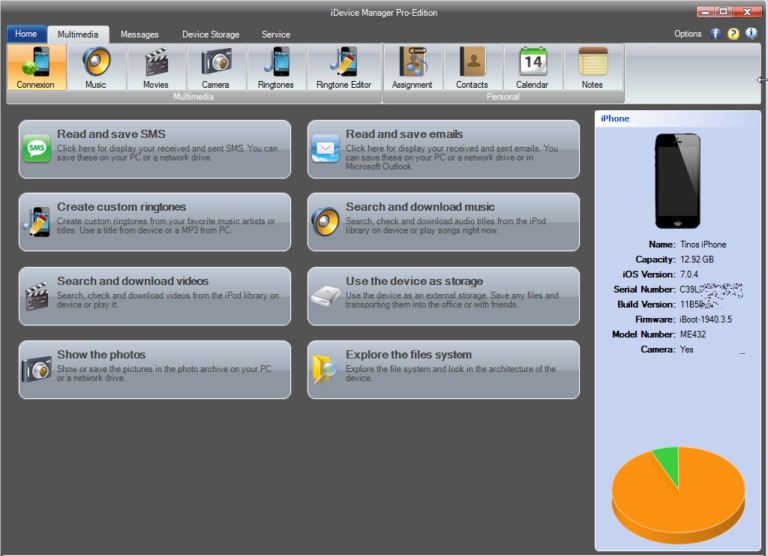Open the Music ribbon icon
Screen dimensions: 768x556
click(x=96, y=67)
